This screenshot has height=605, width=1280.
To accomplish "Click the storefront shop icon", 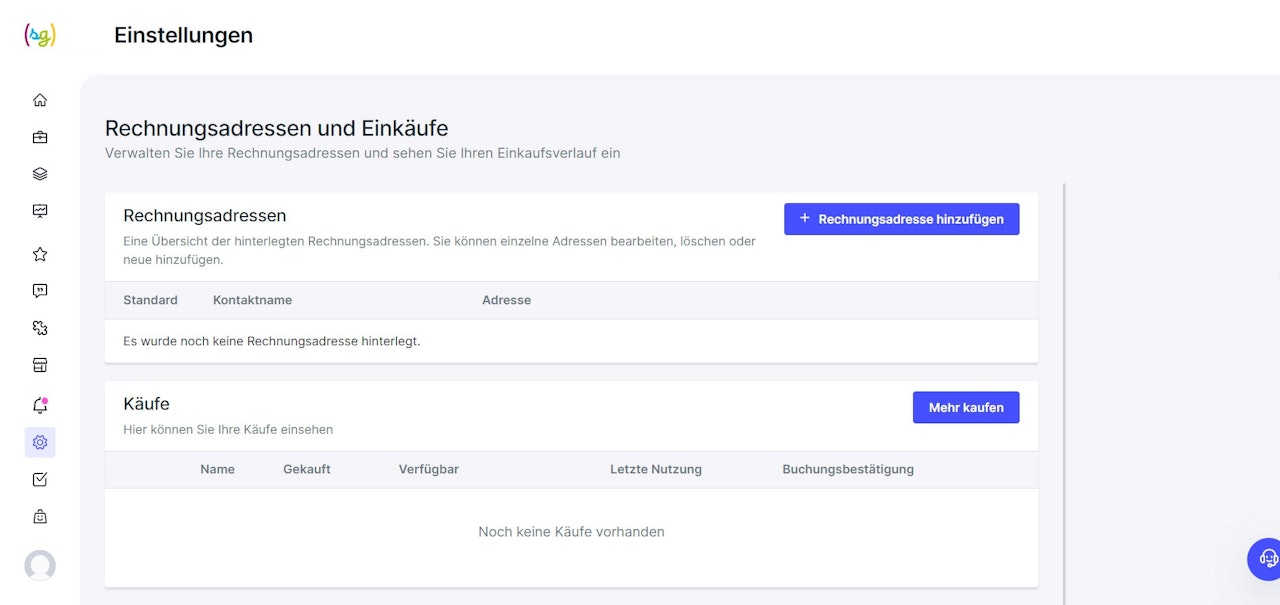I will coord(40,365).
